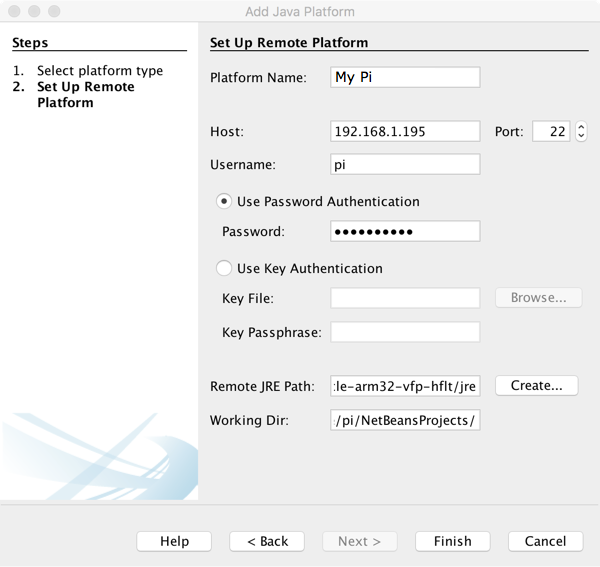Go back with the < Back button
This screenshot has width=600, height=567.
[267, 541]
